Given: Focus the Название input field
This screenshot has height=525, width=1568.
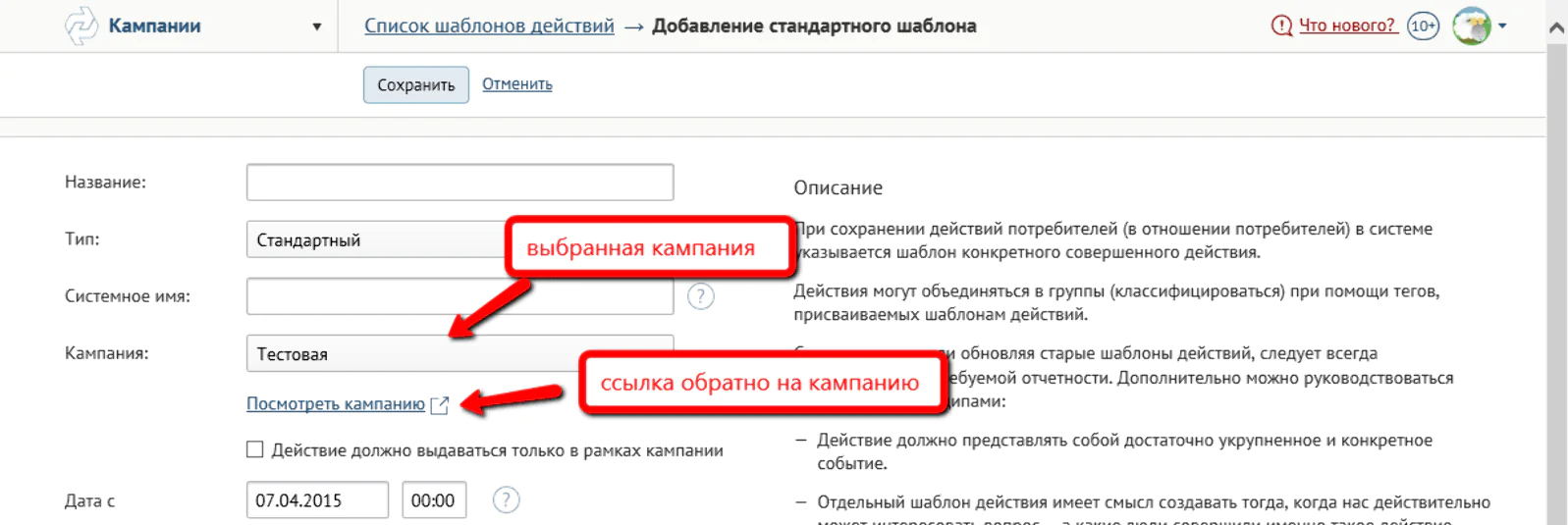Looking at the screenshot, I should pos(460,183).
